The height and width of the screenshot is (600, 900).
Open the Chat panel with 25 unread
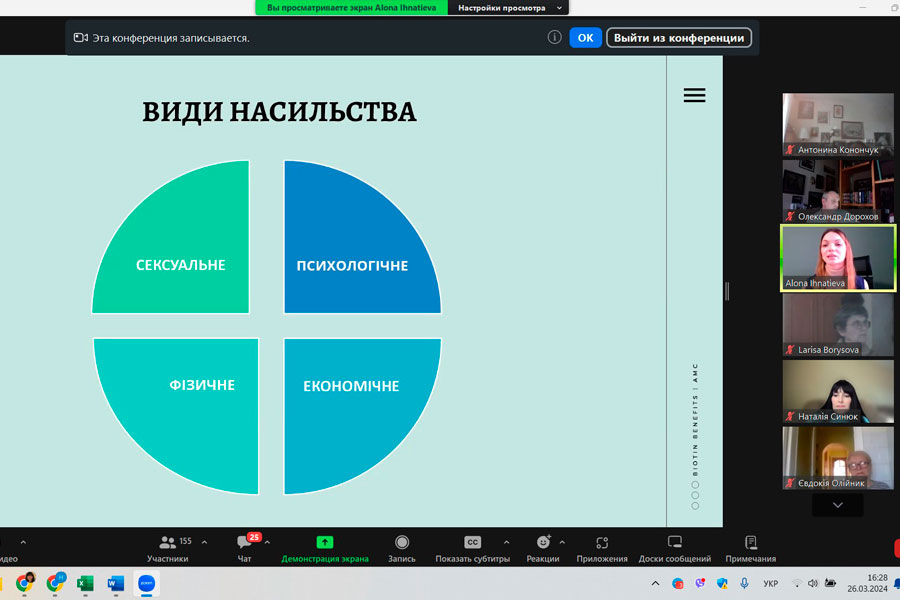245,541
